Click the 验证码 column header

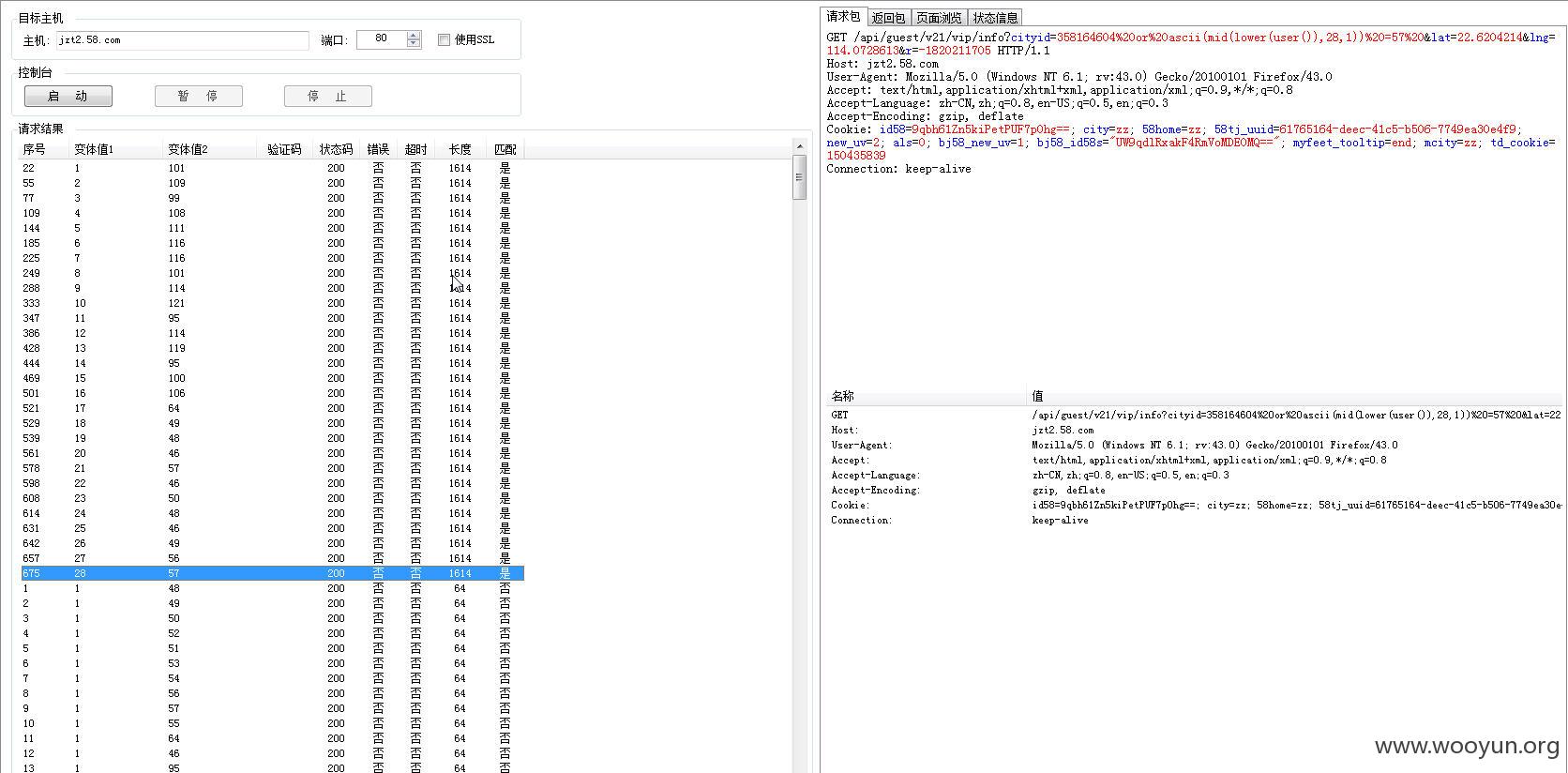point(284,149)
